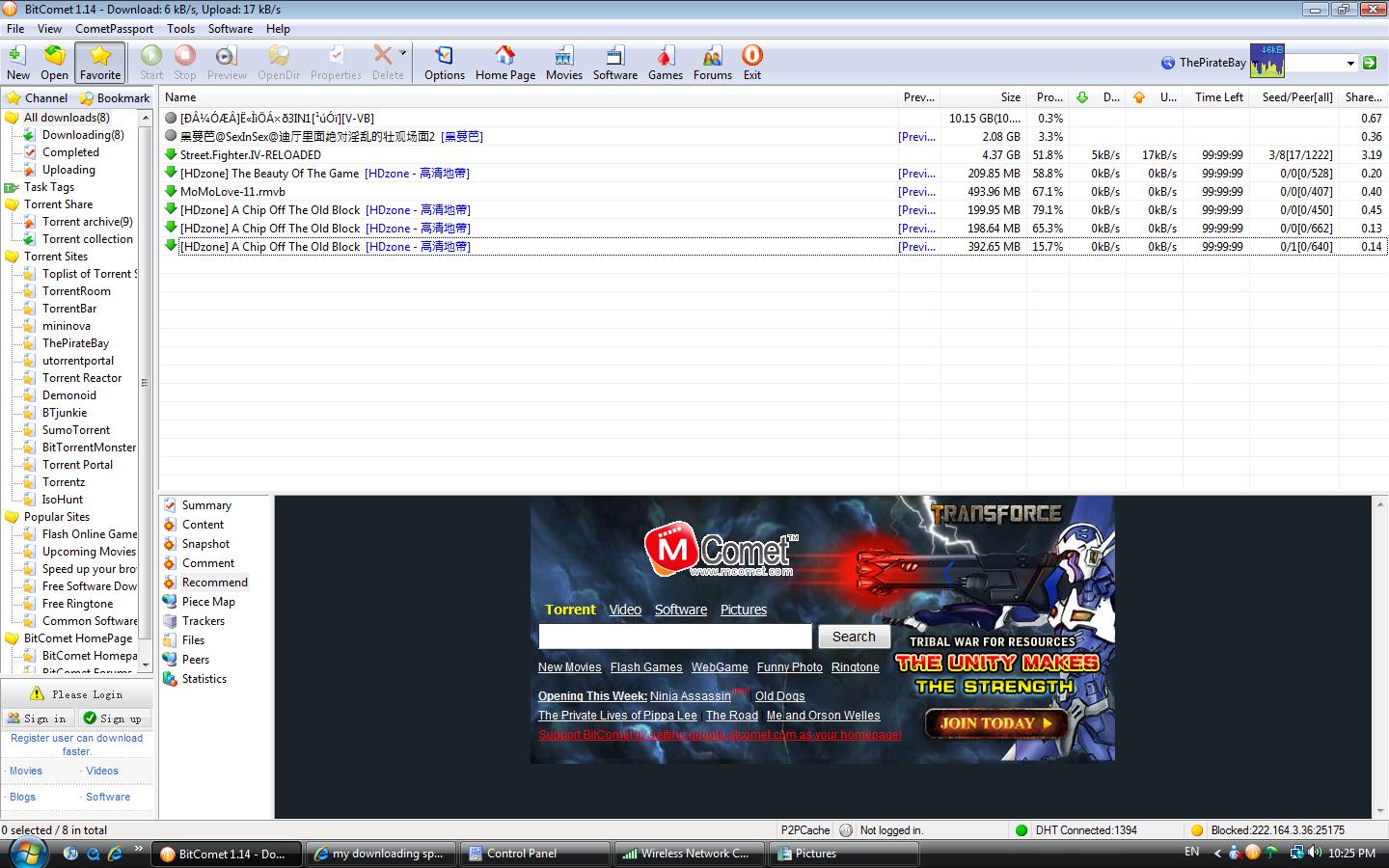
Task: Open the Software menu
Action: point(231,29)
